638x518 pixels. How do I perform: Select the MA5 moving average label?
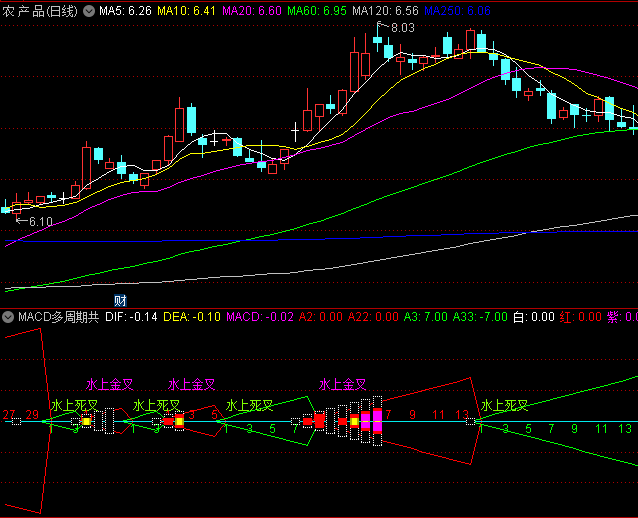[125, 10]
